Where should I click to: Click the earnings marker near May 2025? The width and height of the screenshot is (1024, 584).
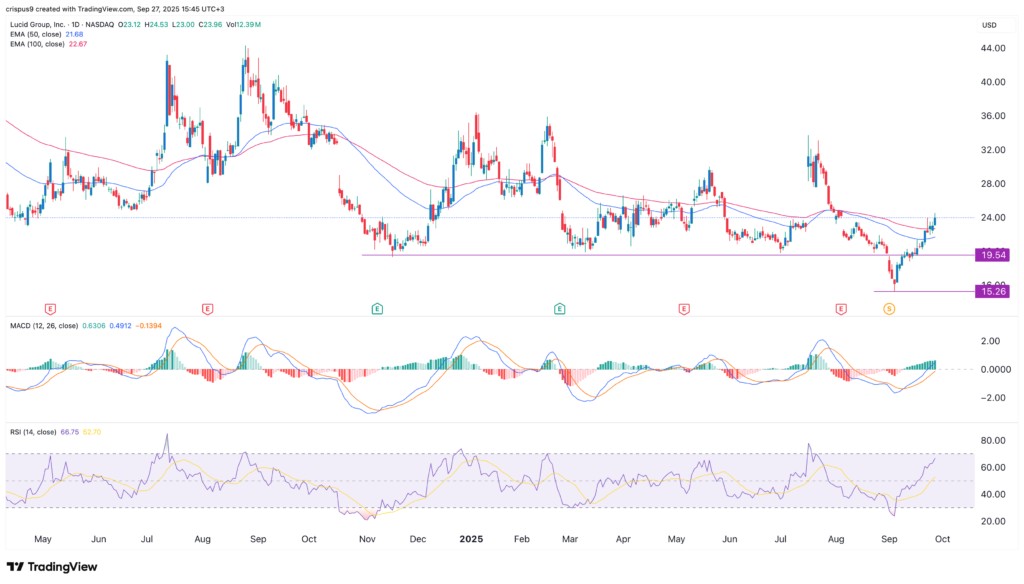coord(684,309)
